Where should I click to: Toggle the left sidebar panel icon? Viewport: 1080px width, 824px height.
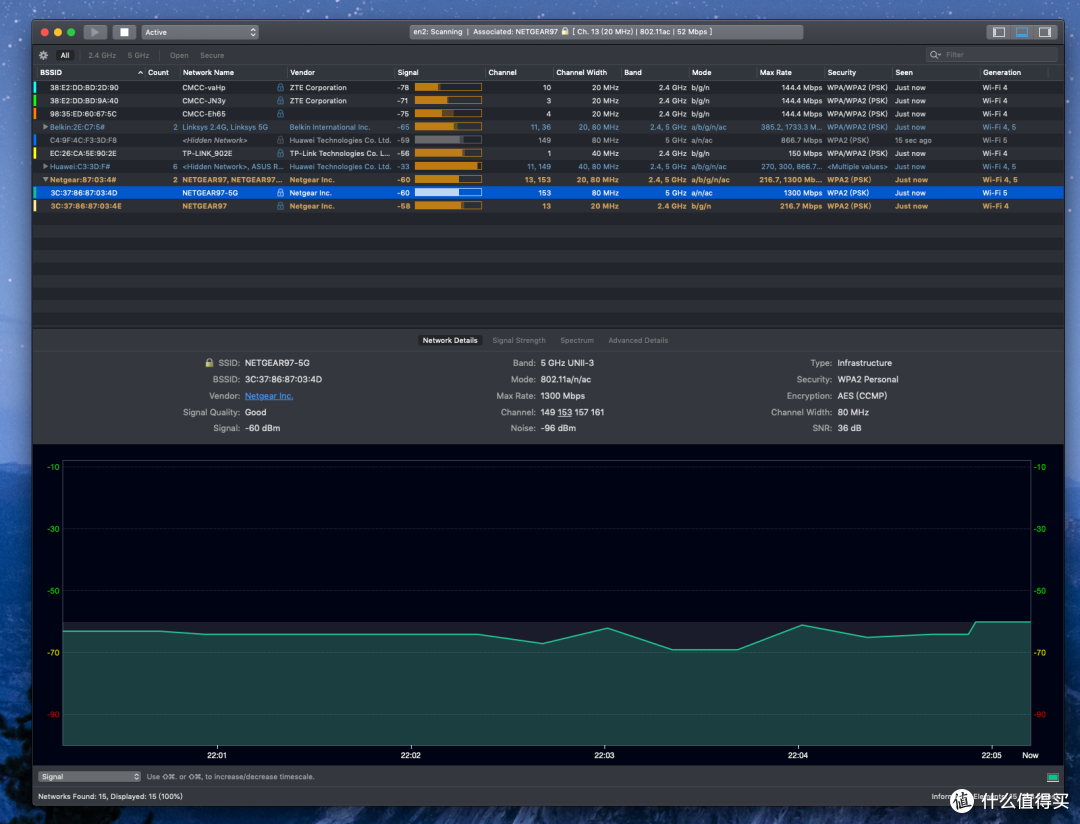[x=999, y=32]
